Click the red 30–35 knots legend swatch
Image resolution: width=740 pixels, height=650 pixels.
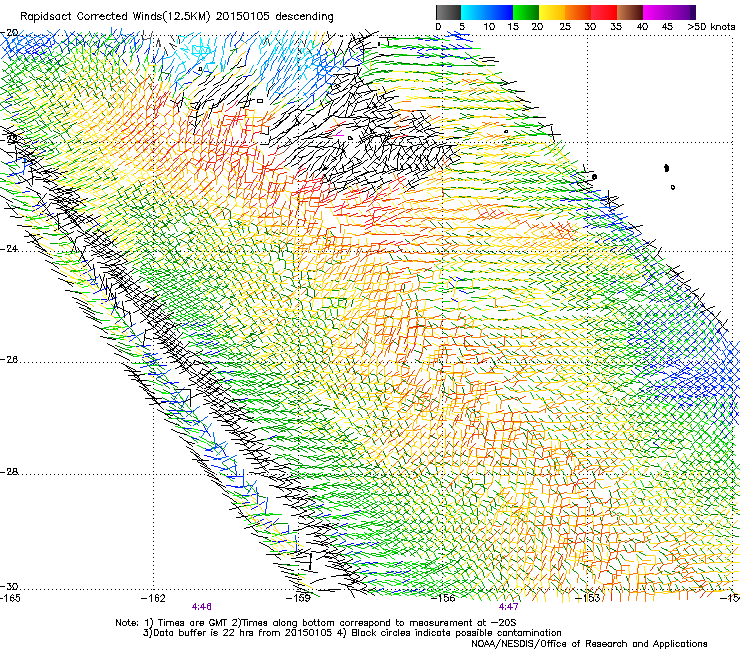[604, 12]
